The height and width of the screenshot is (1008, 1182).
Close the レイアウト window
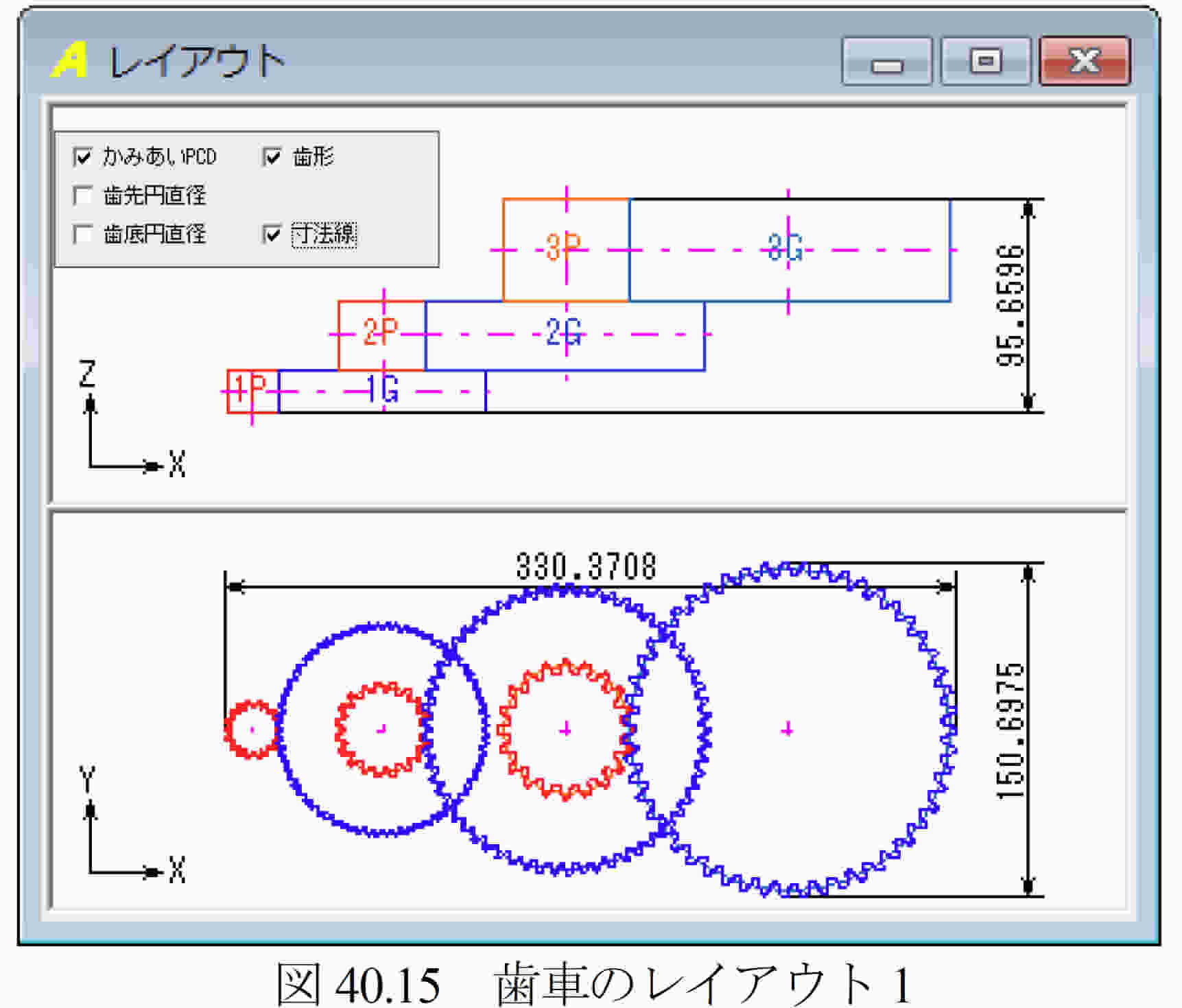(1085, 62)
